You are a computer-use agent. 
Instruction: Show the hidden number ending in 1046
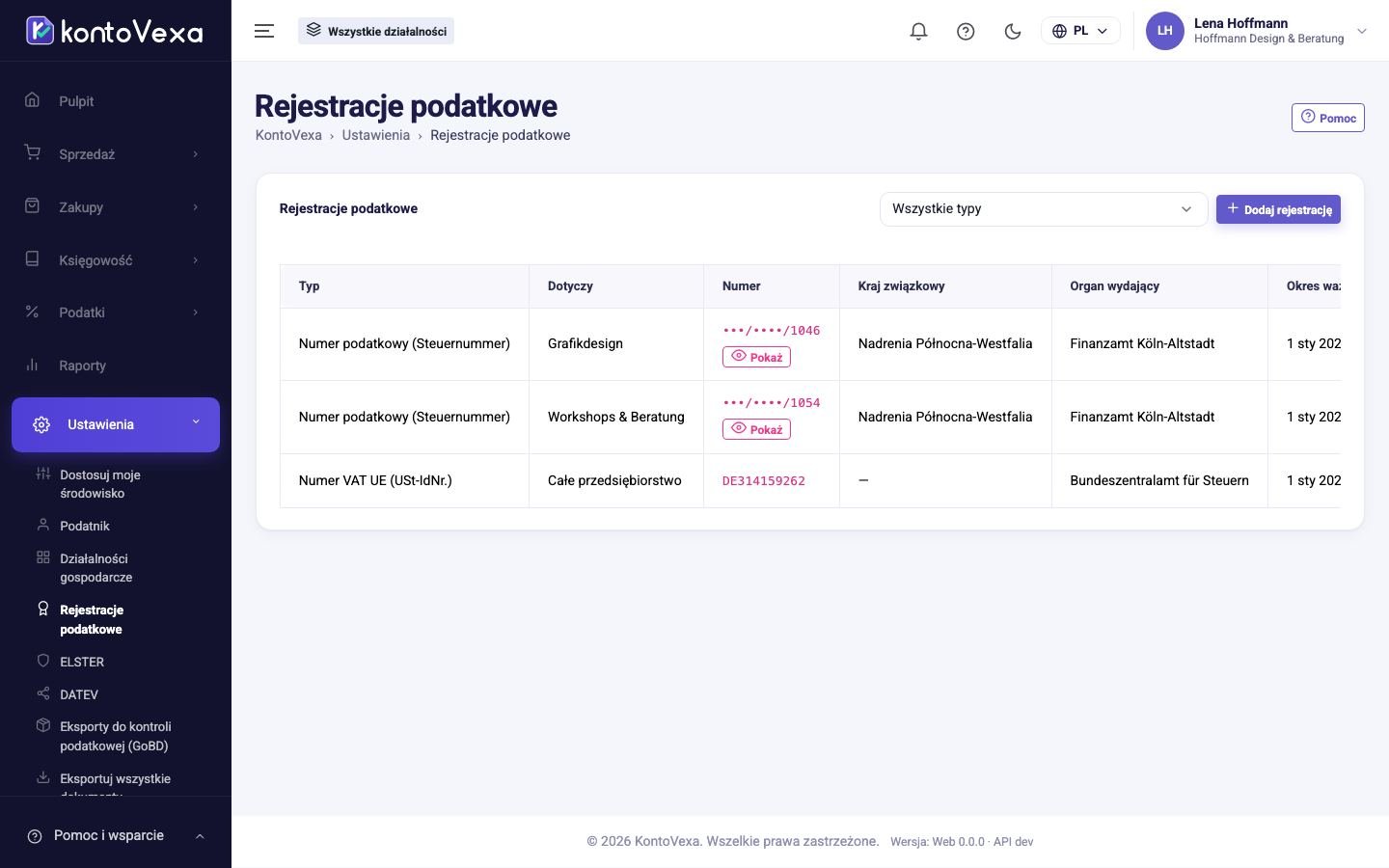click(756, 357)
